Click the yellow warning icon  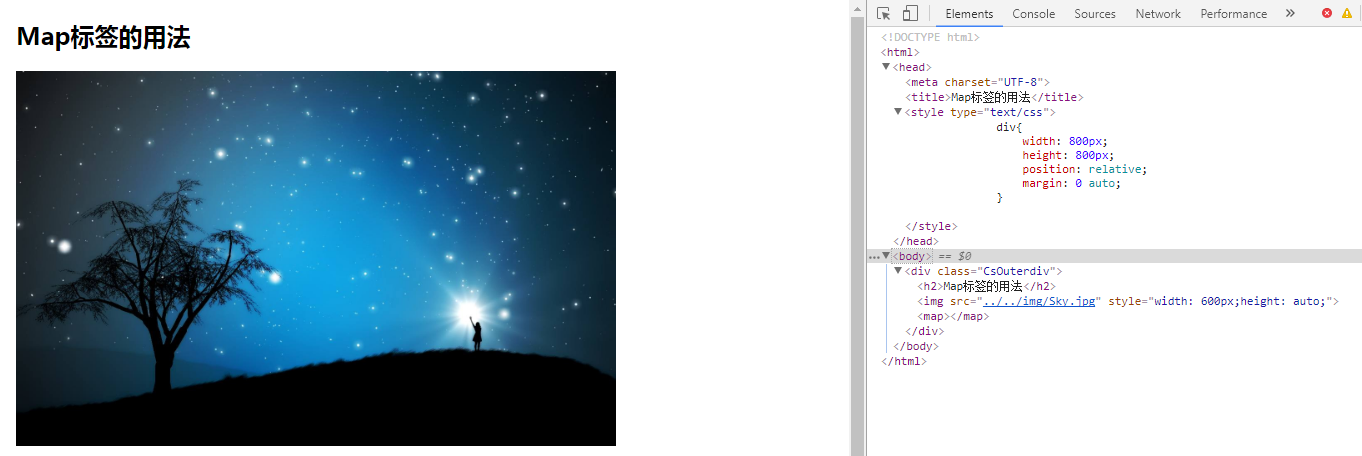coord(1346,13)
